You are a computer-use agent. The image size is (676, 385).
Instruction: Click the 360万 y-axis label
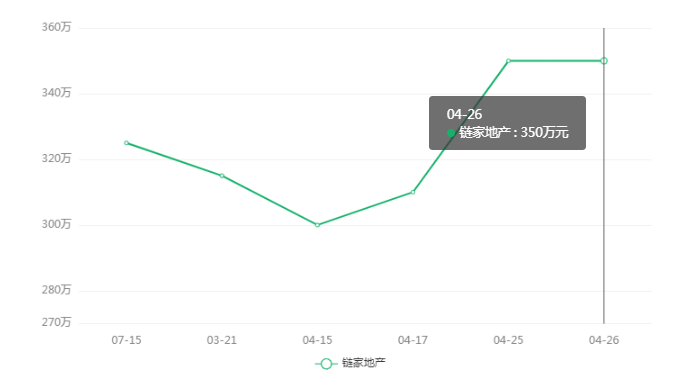pyautogui.click(x=56, y=27)
